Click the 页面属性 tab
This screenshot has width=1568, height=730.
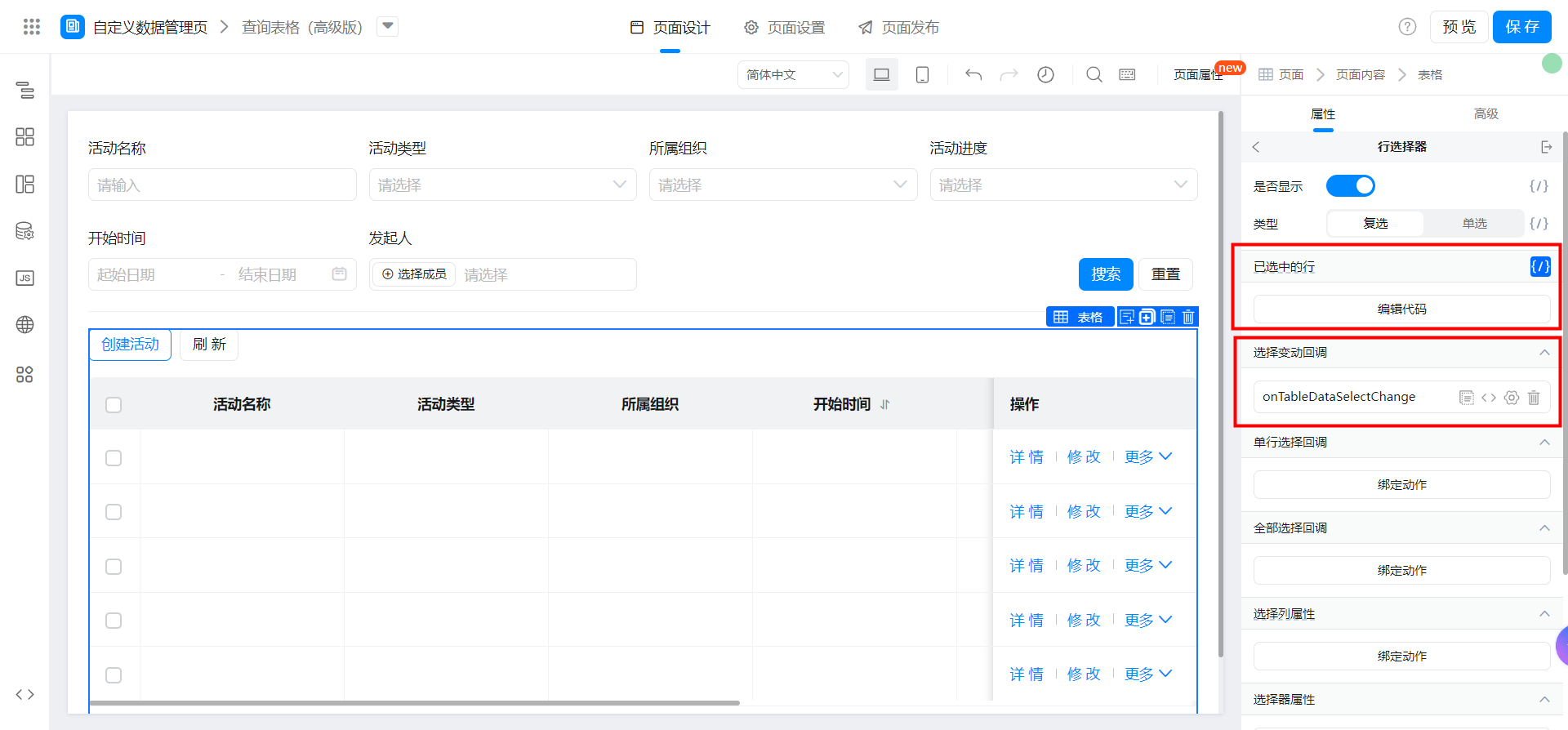(x=1198, y=75)
